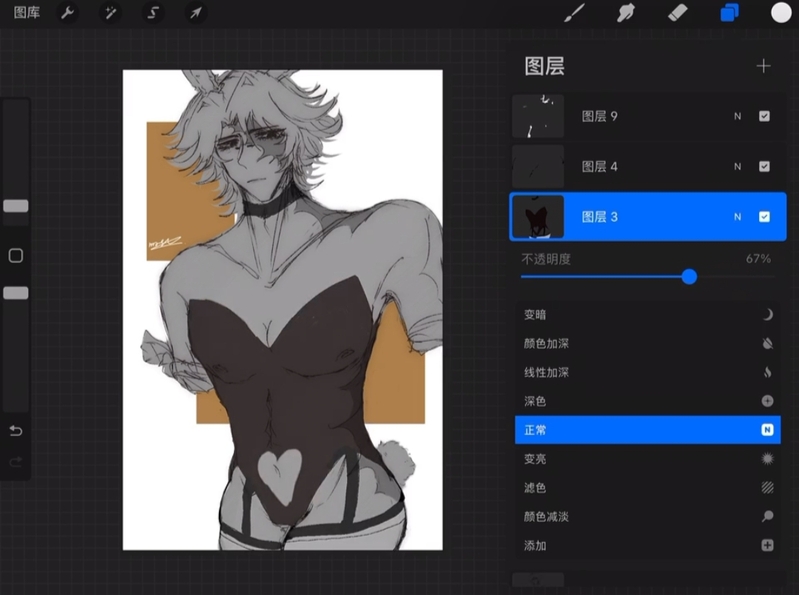Adjust the brush size sidebar slider
Viewport: 799px width, 595px height.
click(16, 206)
